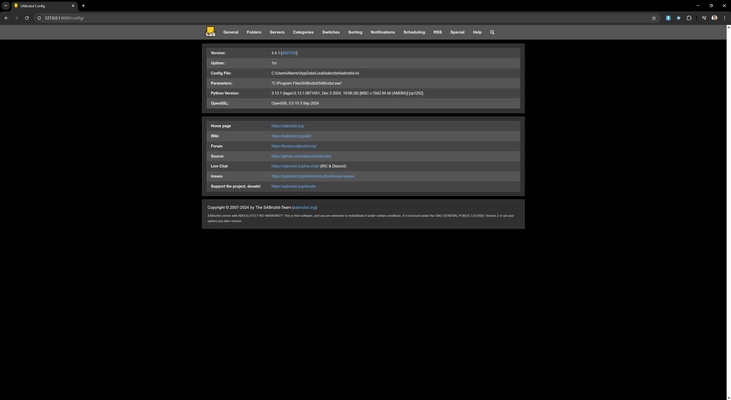Open the Notifications config tab
This screenshot has height=400, width=731.
(x=383, y=32)
